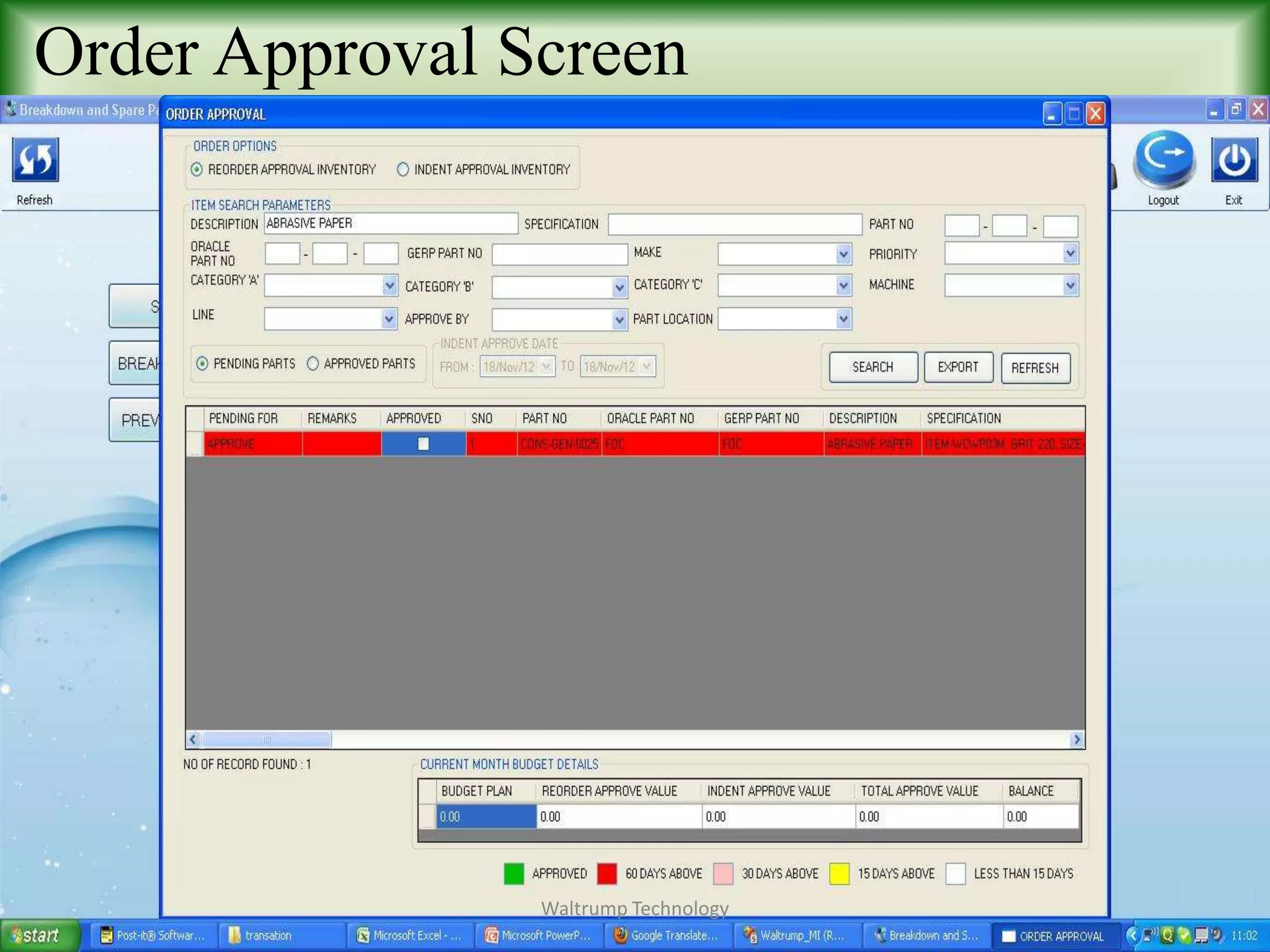
Task: Click the Specification input field
Action: pyautogui.click(x=735, y=224)
